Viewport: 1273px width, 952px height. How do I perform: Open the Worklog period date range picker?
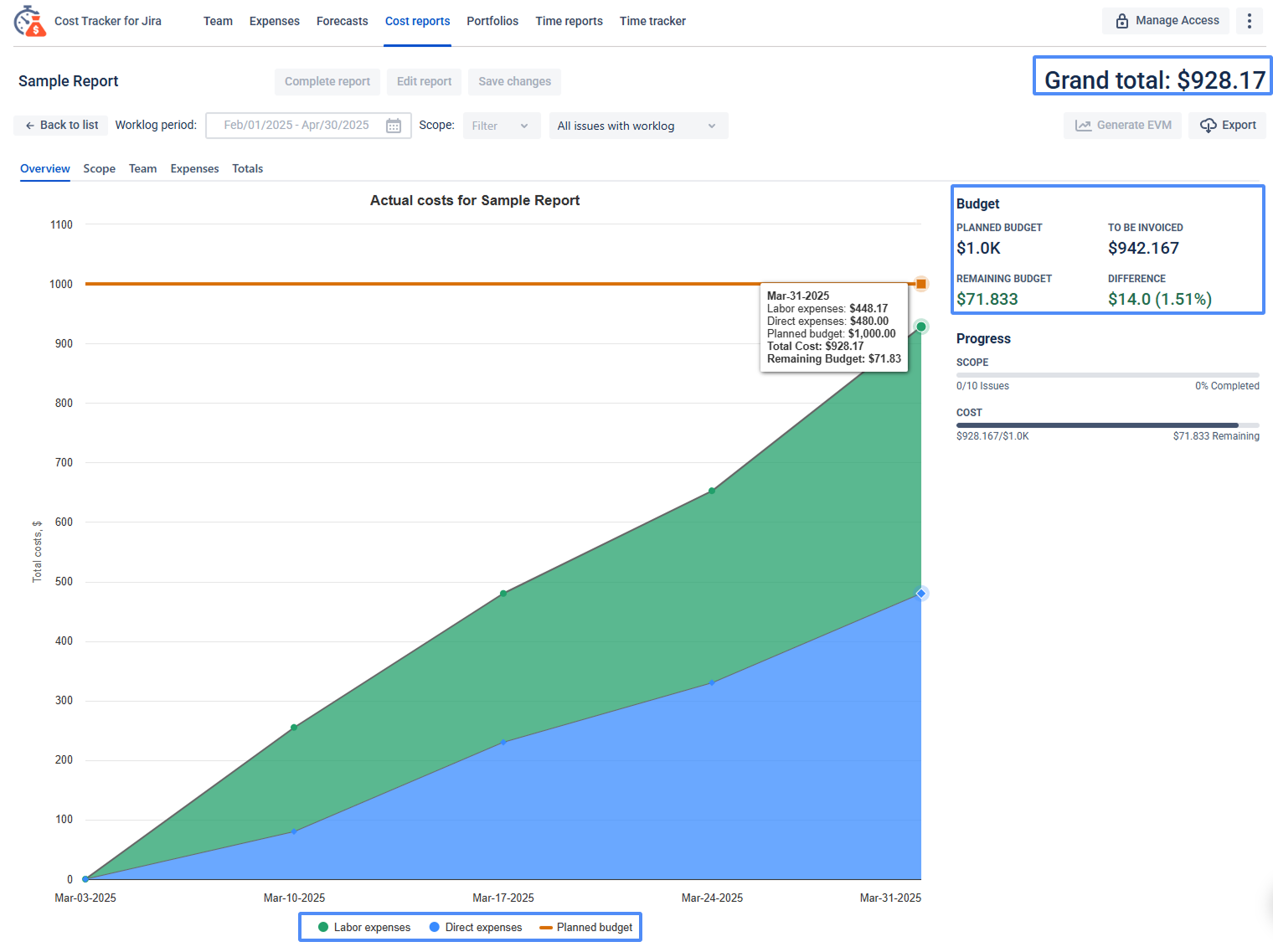(296, 126)
